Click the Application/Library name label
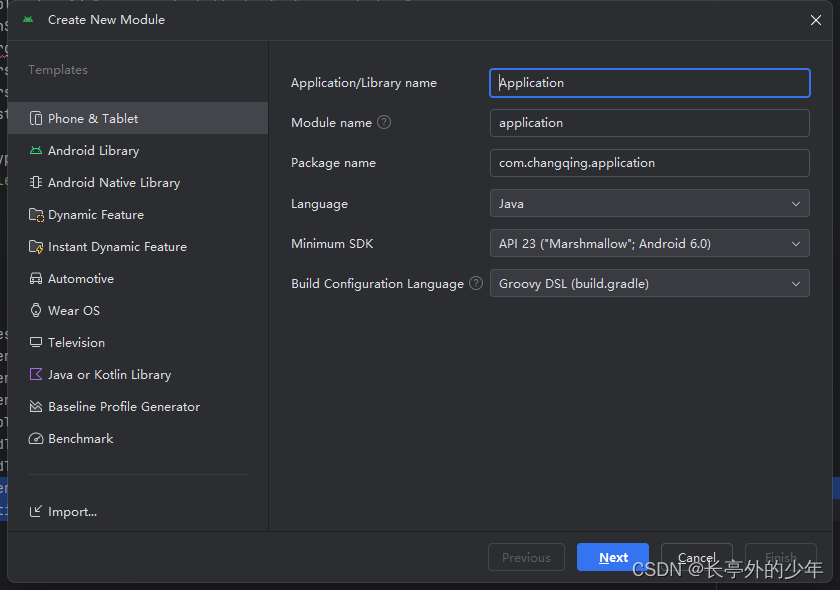Screen dimensions: 840x590 tap(364, 83)
